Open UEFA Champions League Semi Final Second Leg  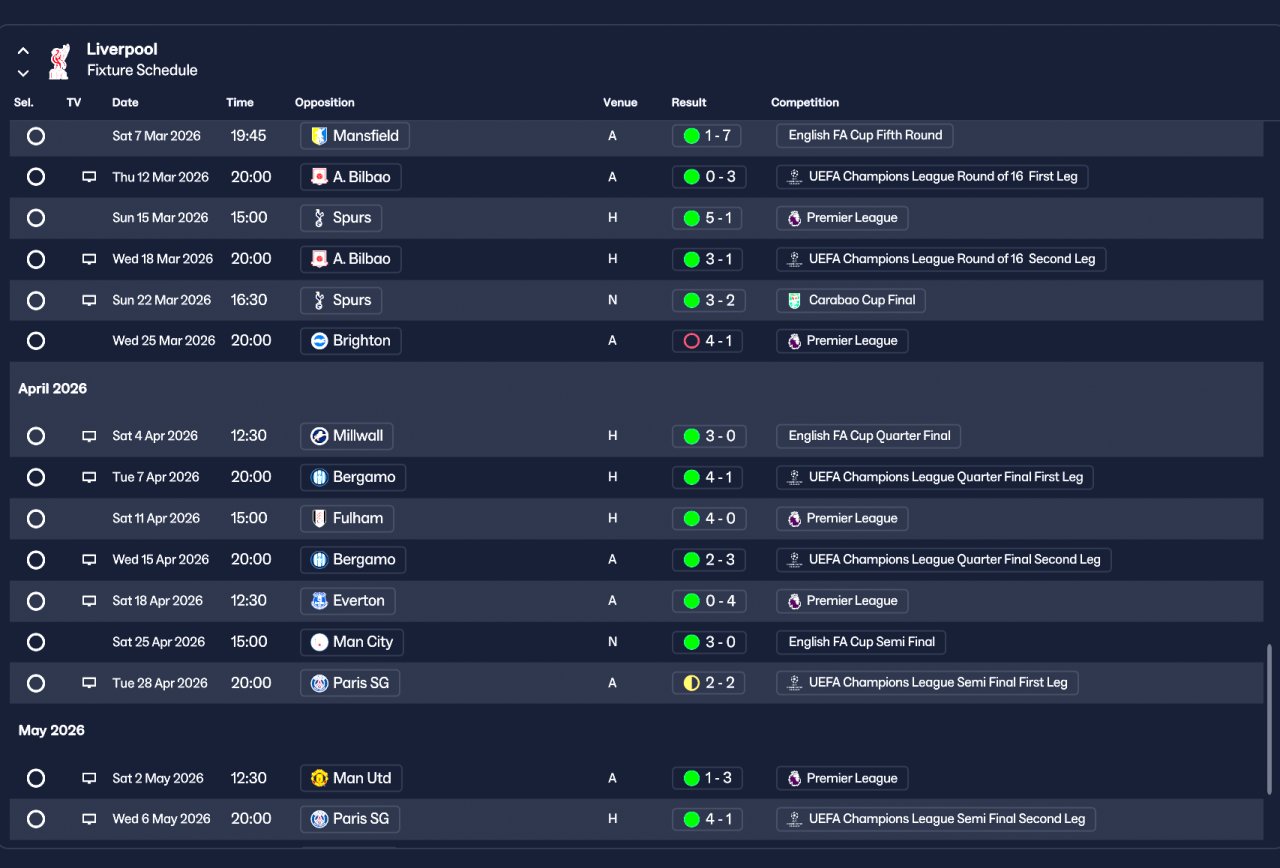(936, 819)
